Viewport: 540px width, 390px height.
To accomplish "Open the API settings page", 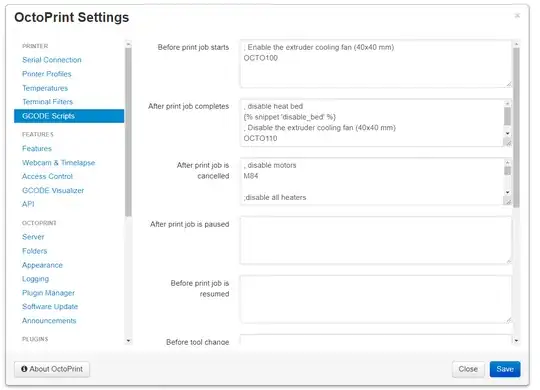I will [x=28, y=204].
